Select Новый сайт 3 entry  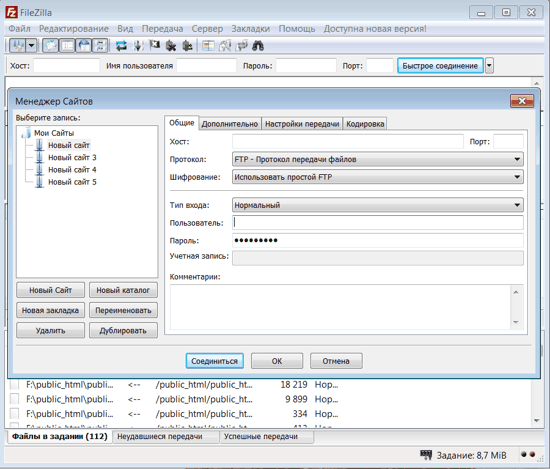72,157
